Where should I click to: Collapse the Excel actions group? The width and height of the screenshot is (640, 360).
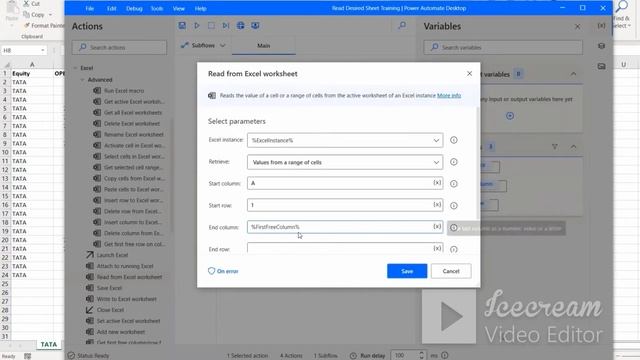tap(76, 68)
